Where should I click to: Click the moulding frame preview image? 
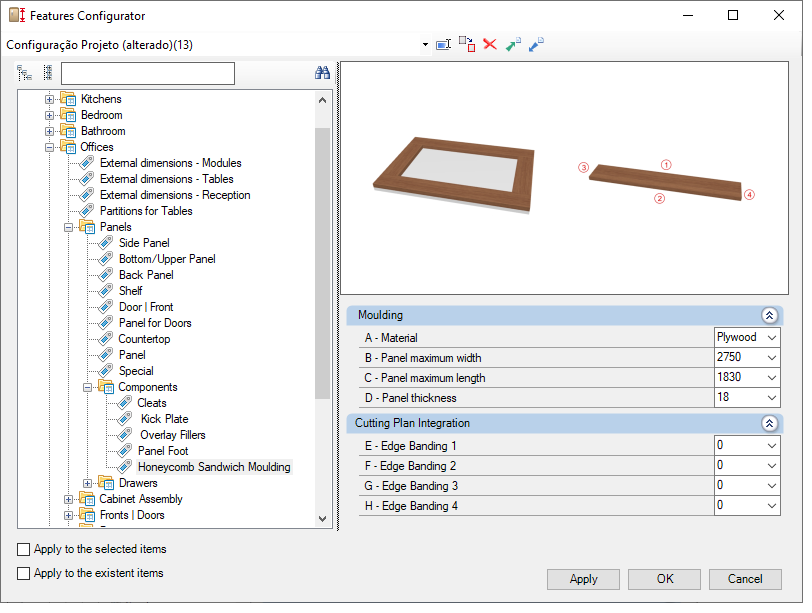pyautogui.click(x=454, y=175)
